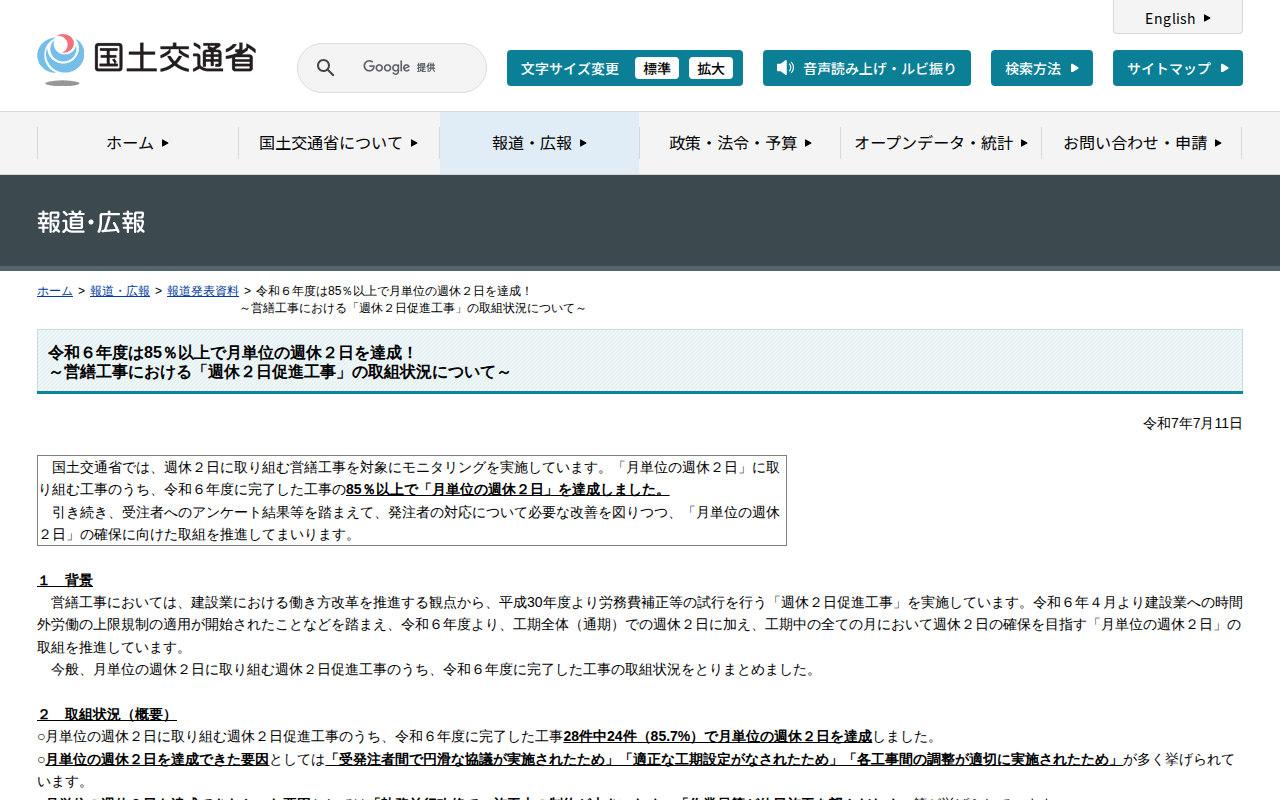
Task: Set font size to 拡大
Action: (711, 68)
